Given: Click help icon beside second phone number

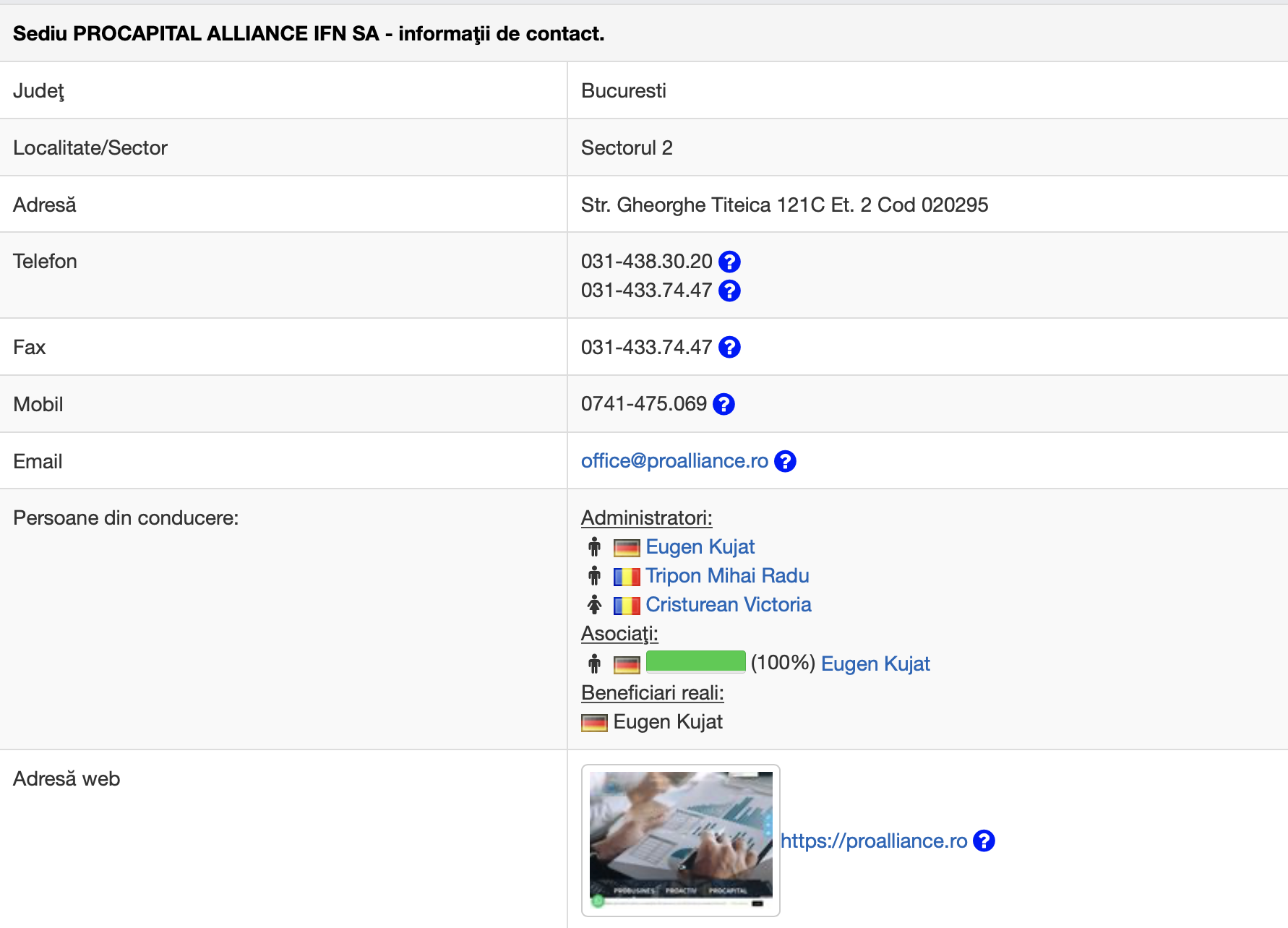Looking at the screenshot, I should click(729, 291).
